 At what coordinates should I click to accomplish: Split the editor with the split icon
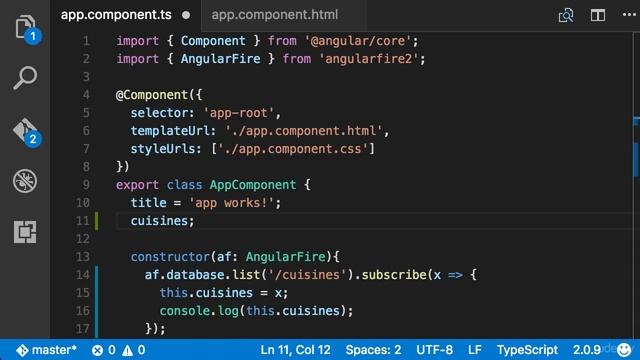(598, 16)
